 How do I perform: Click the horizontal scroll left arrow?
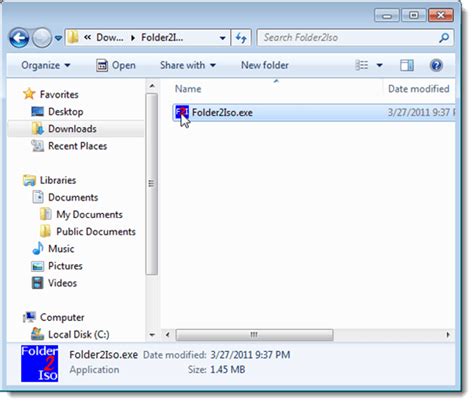point(168,334)
